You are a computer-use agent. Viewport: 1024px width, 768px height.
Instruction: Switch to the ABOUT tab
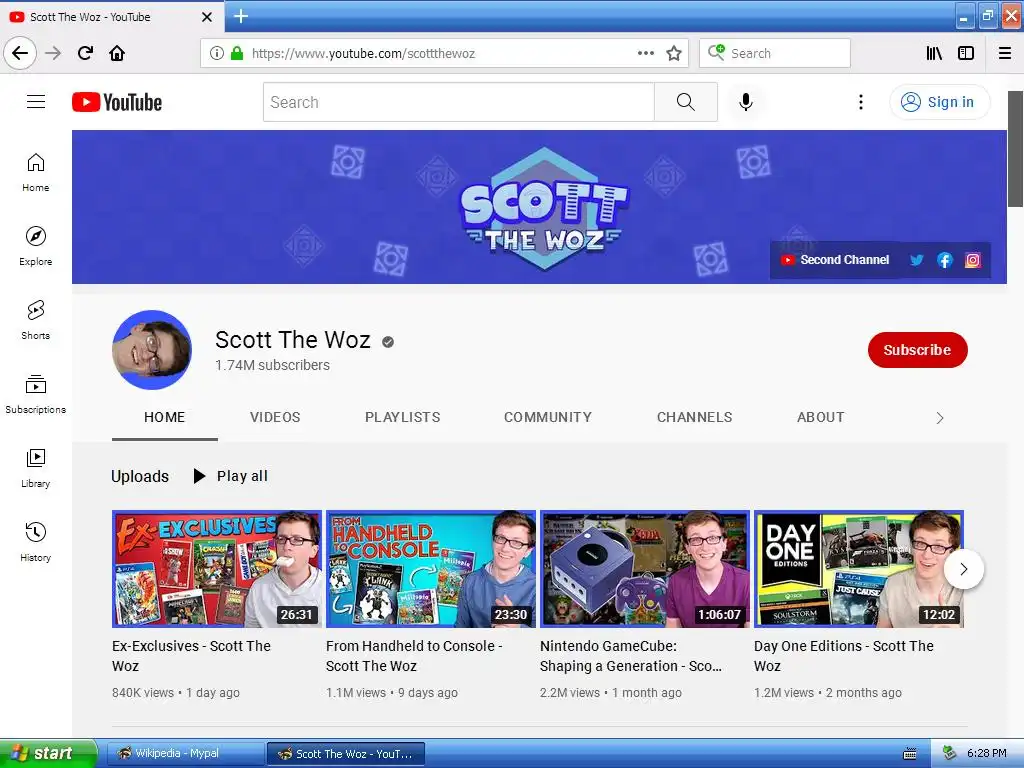821,417
